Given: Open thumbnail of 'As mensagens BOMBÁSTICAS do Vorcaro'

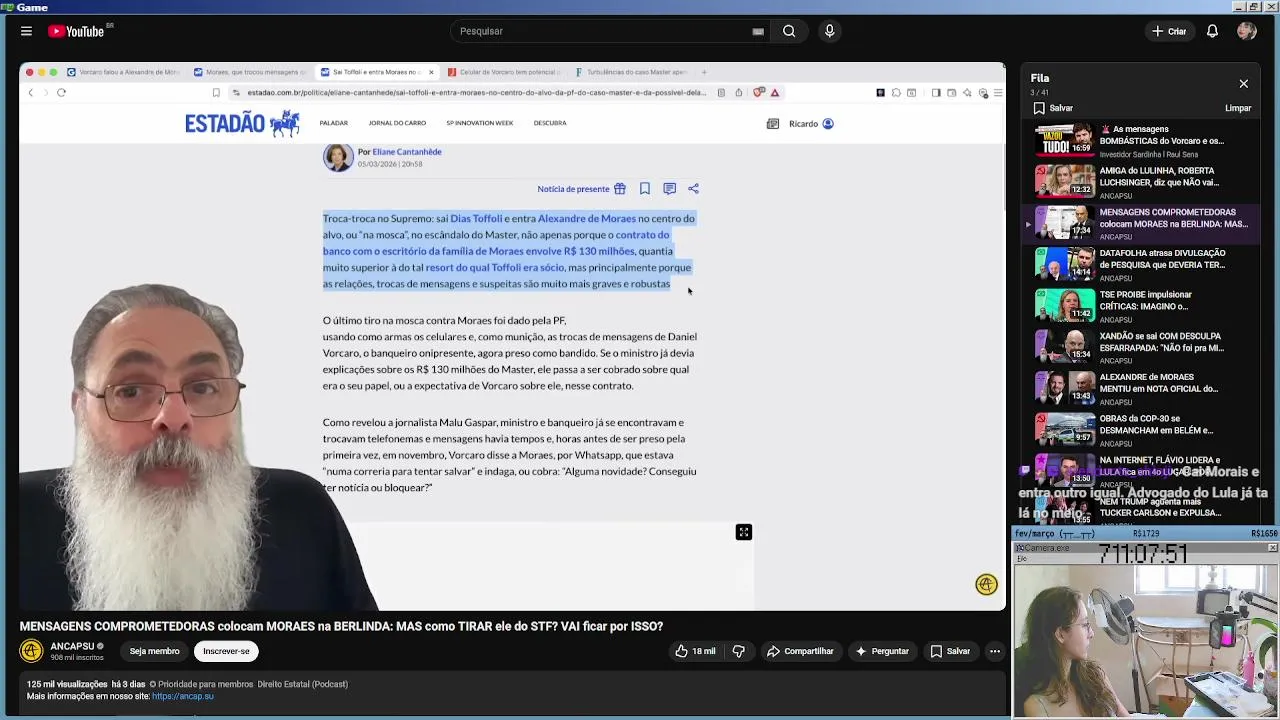Looking at the screenshot, I should [1064, 141].
